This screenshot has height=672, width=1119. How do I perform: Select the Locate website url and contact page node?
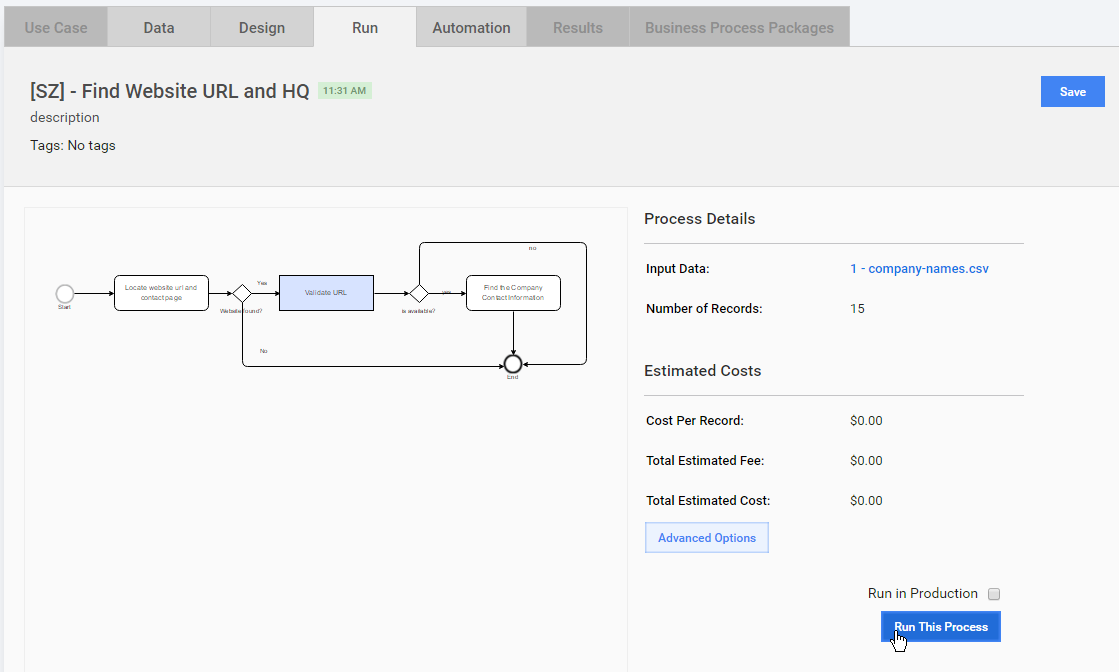pos(161,292)
